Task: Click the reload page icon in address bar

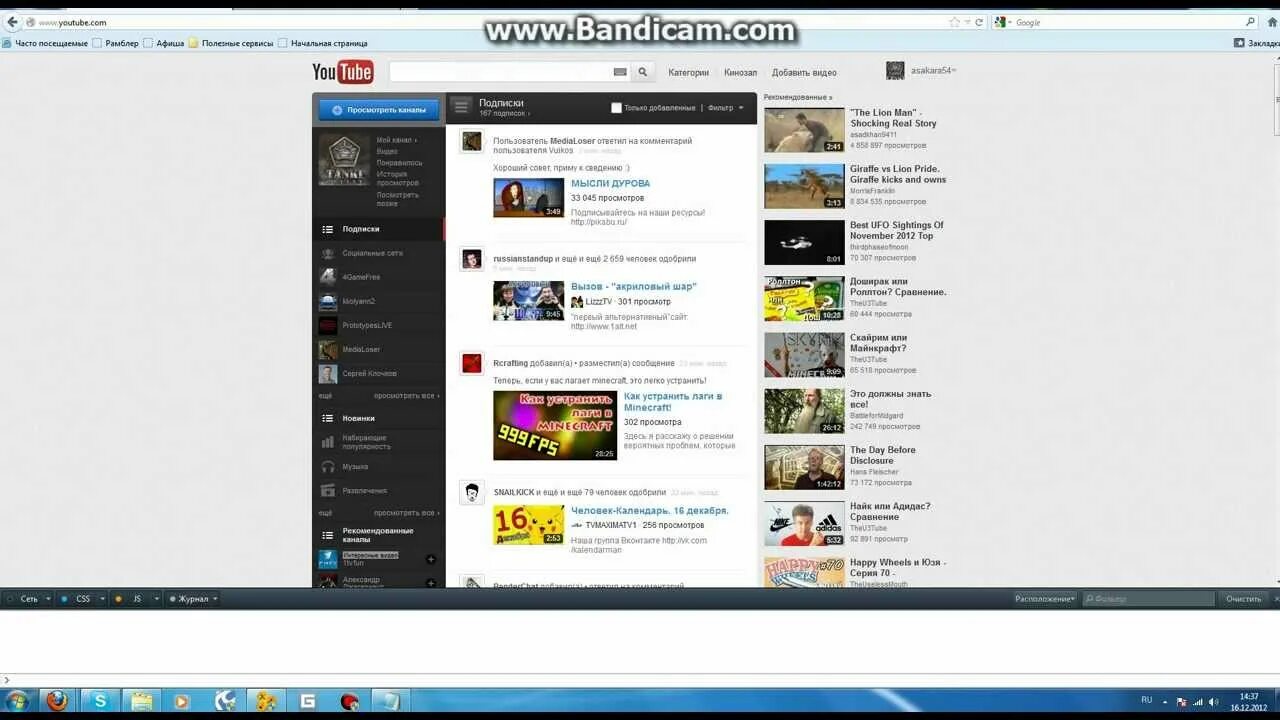Action: (979, 22)
